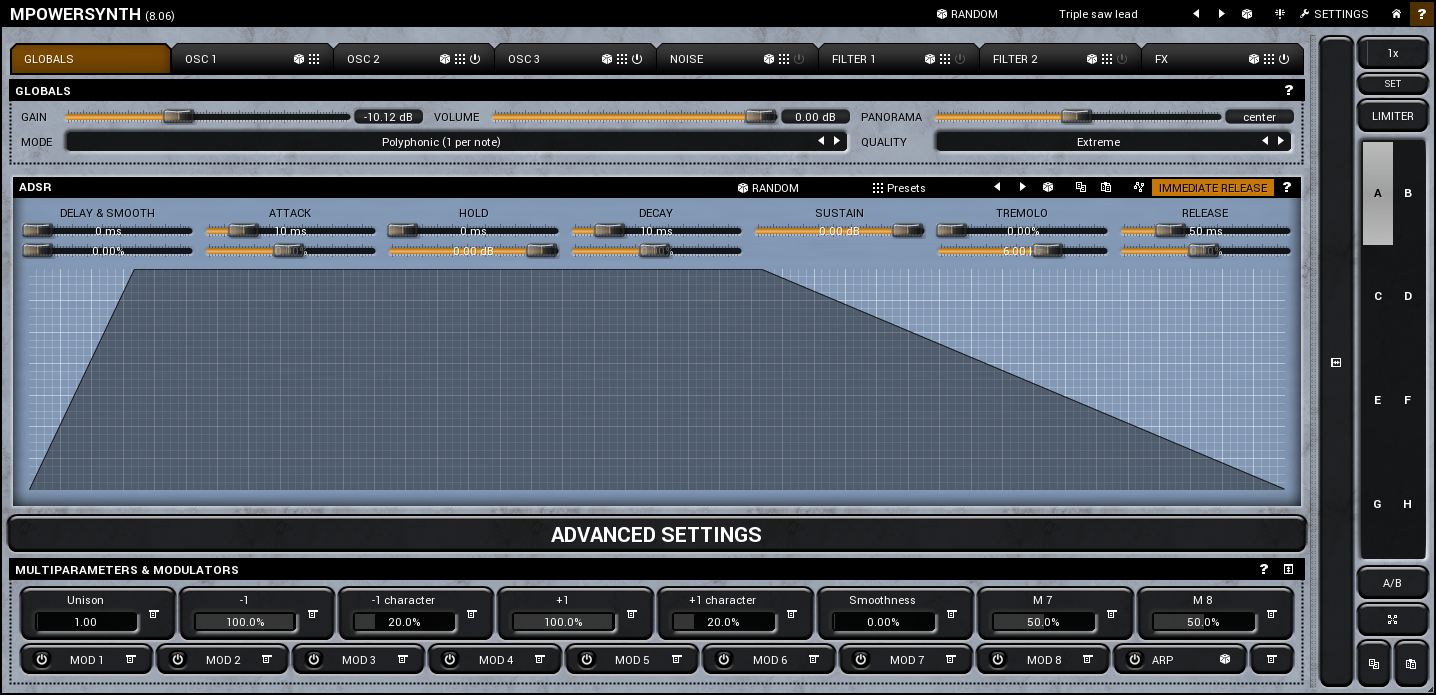Toggle the FX power button
The height and width of the screenshot is (695, 1436).
1284,59
